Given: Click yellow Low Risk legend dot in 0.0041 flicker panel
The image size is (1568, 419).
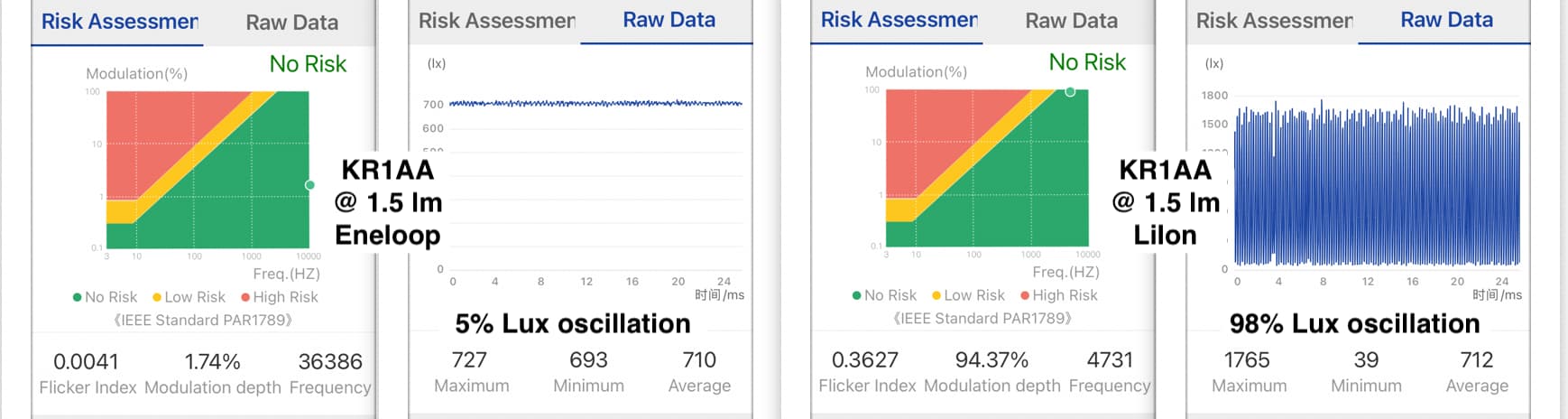Looking at the screenshot, I should (x=157, y=297).
